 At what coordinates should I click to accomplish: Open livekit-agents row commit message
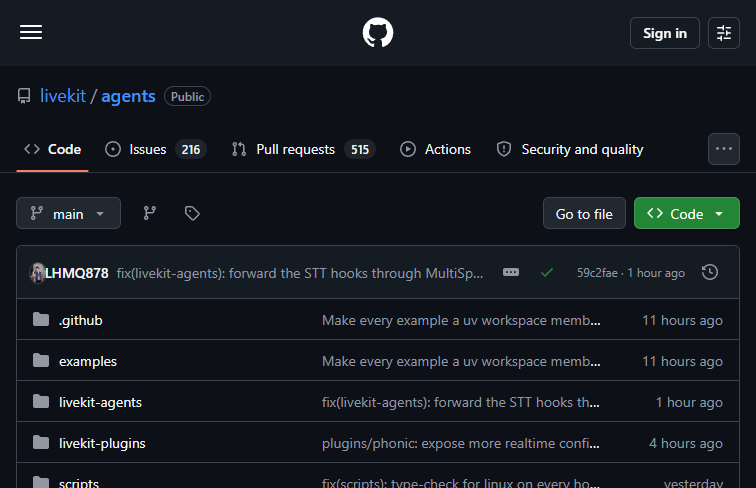[460, 402]
